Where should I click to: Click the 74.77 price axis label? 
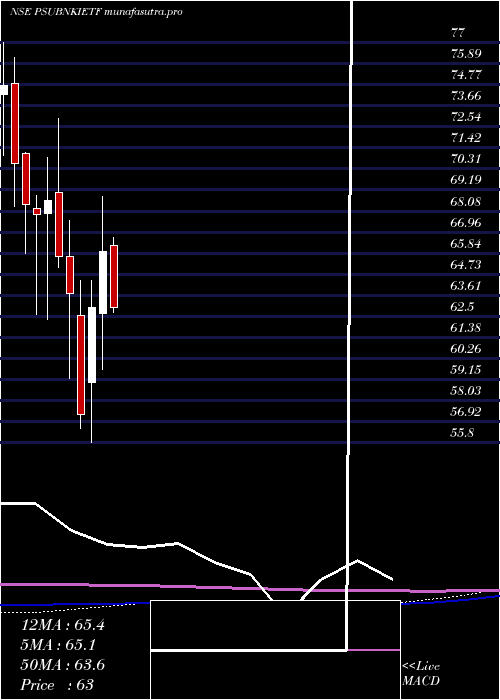pyautogui.click(x=466, y=75)
